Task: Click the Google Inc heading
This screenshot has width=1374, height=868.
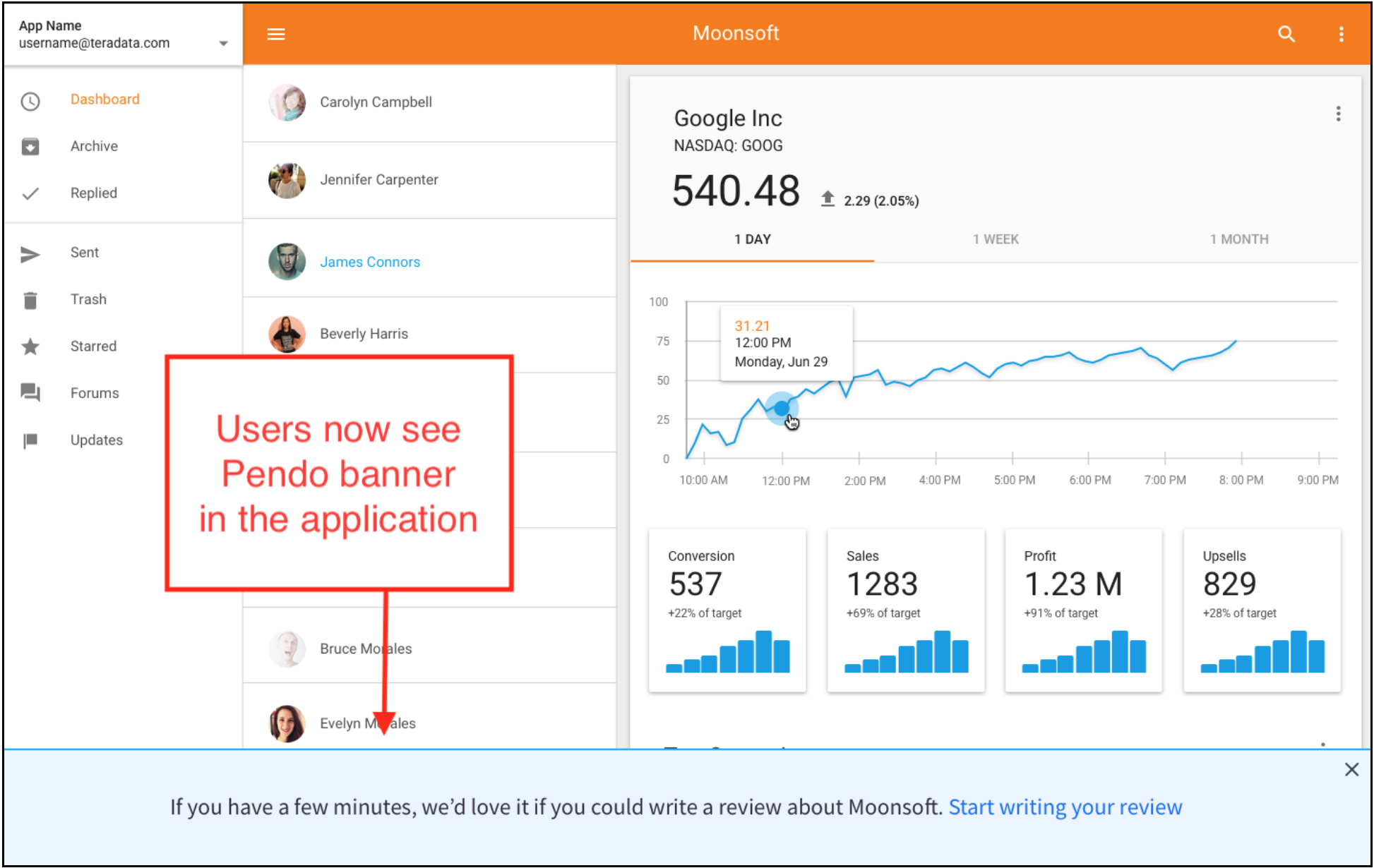Action: coord(728,118)
